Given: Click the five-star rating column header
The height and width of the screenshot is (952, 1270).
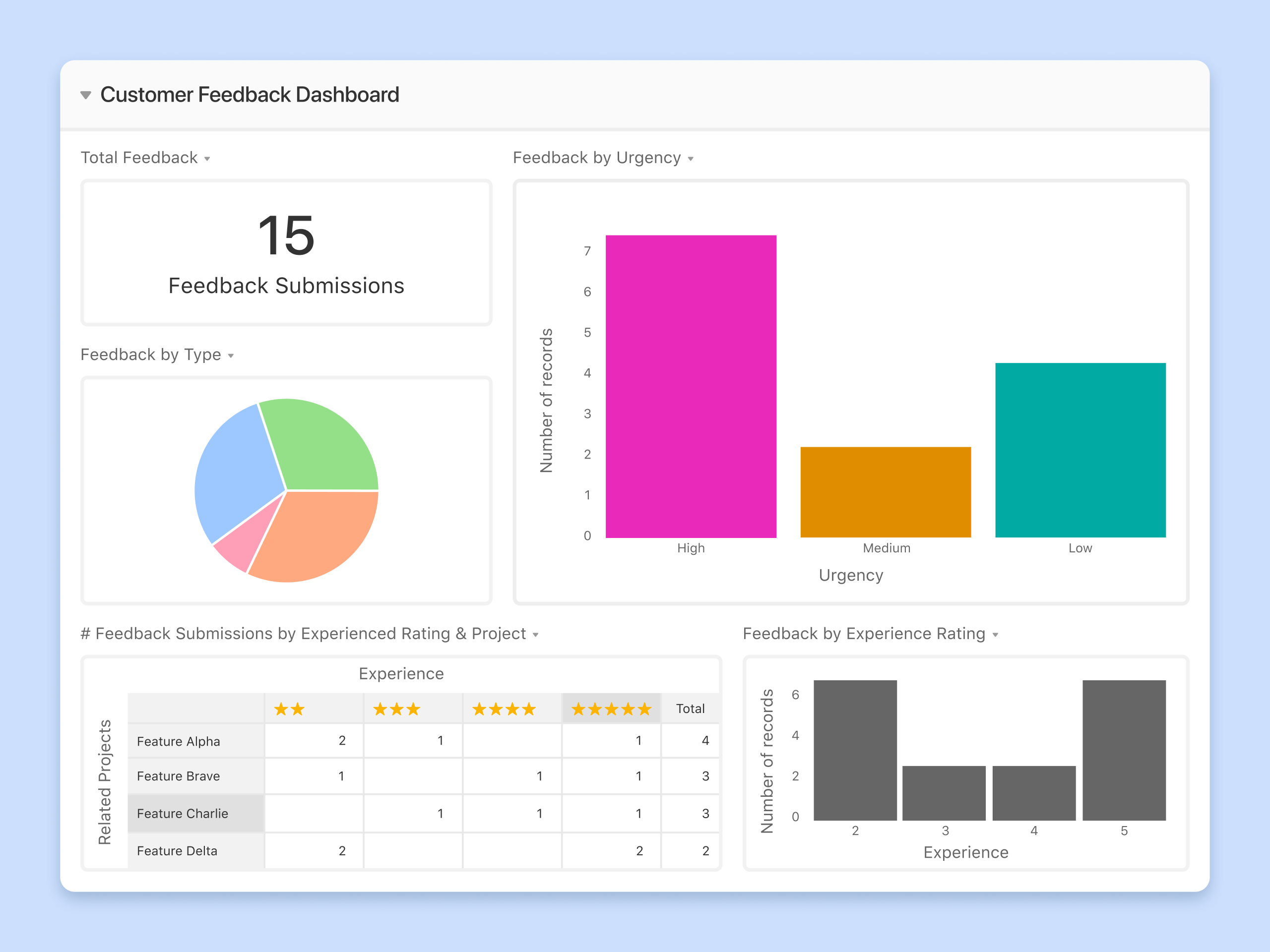Looking at the screenshot, I should coord(611,709).
